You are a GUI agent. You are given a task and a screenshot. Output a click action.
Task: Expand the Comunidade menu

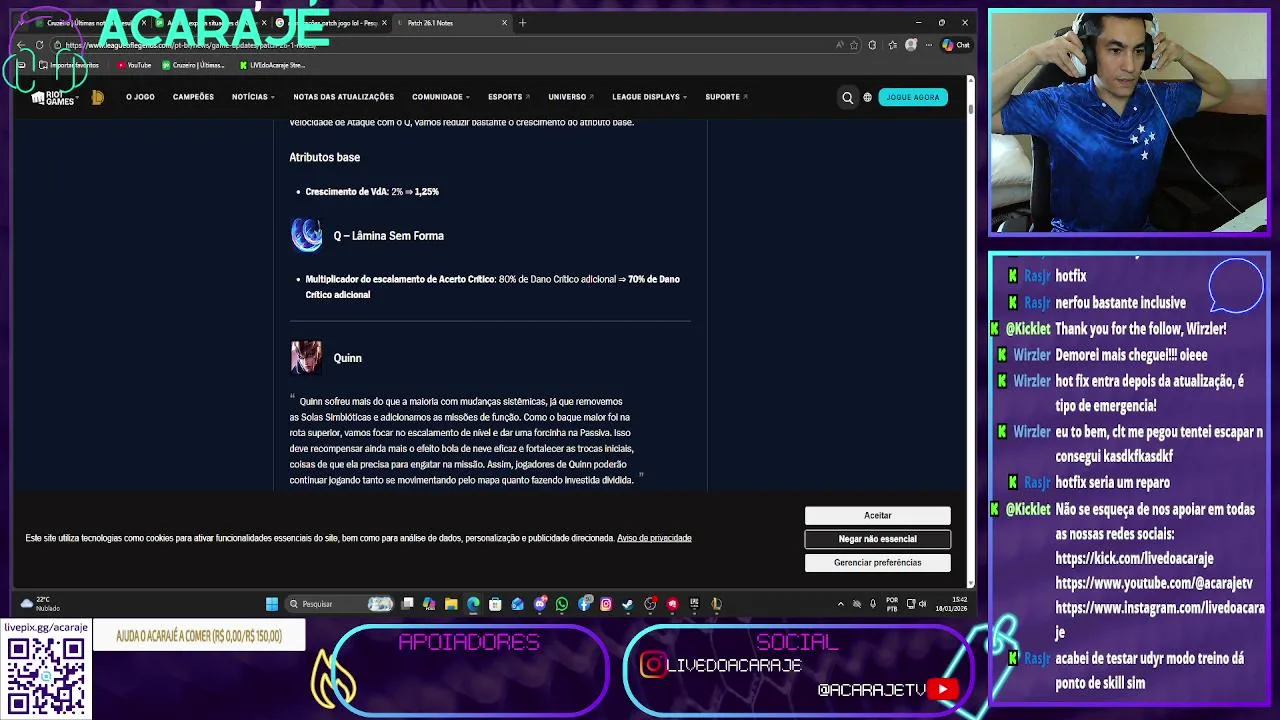[441, 97]
